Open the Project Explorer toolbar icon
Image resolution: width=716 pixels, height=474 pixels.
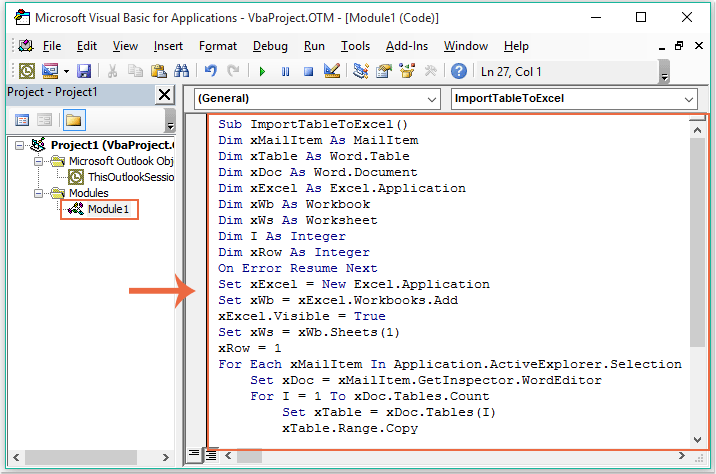(361, 71)
